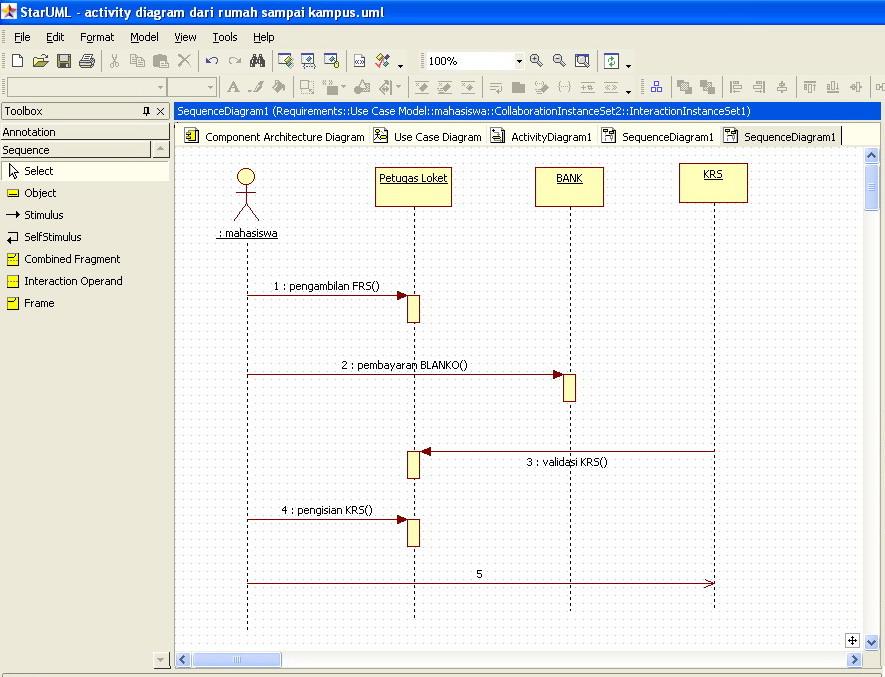This screenshot has height=677, width=885.
Task: Click the Delete X icon in the toolbar
Action: pyautogui.click(x=184, y=60)
